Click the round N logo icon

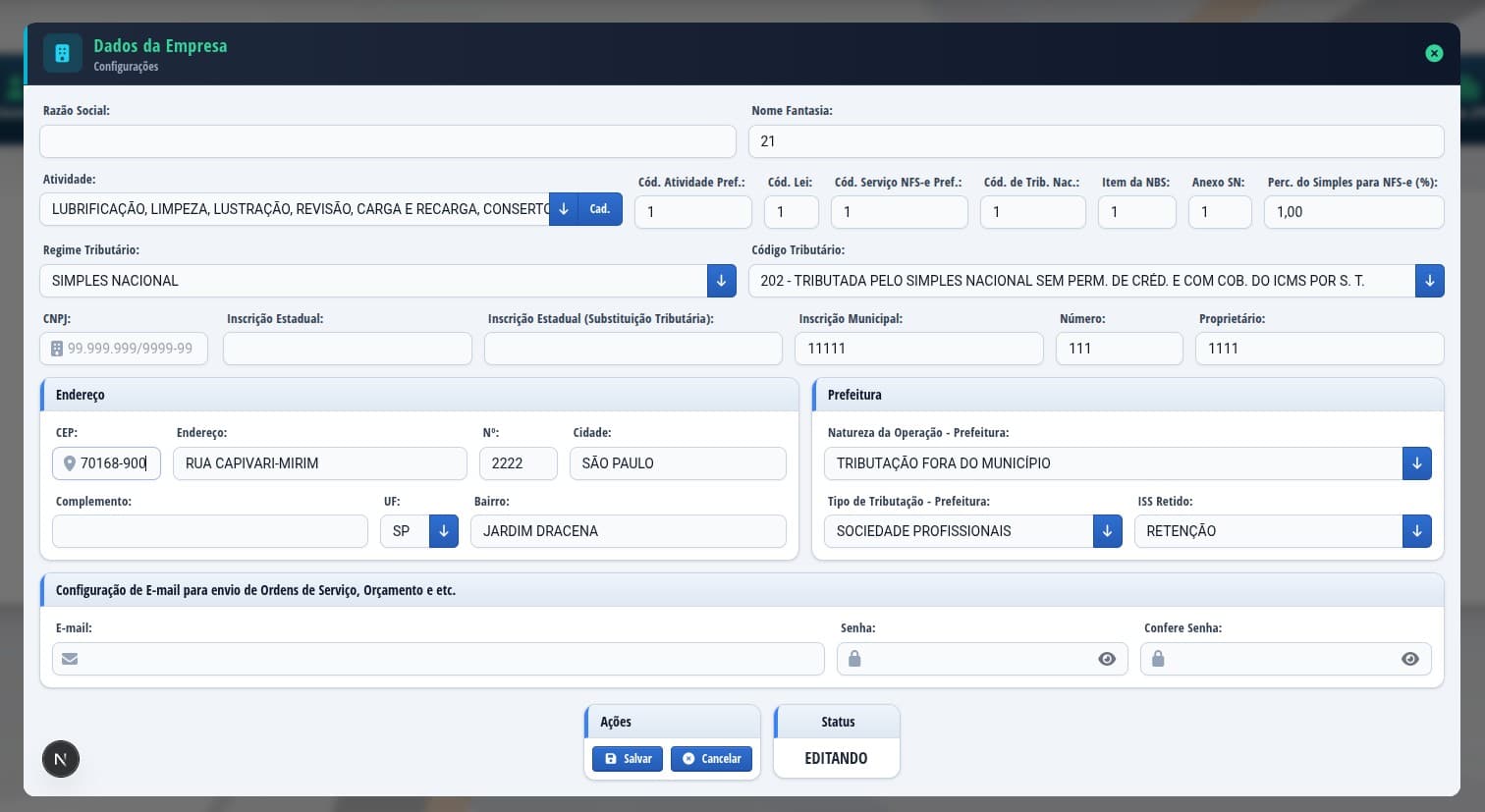tap(61, 759)
